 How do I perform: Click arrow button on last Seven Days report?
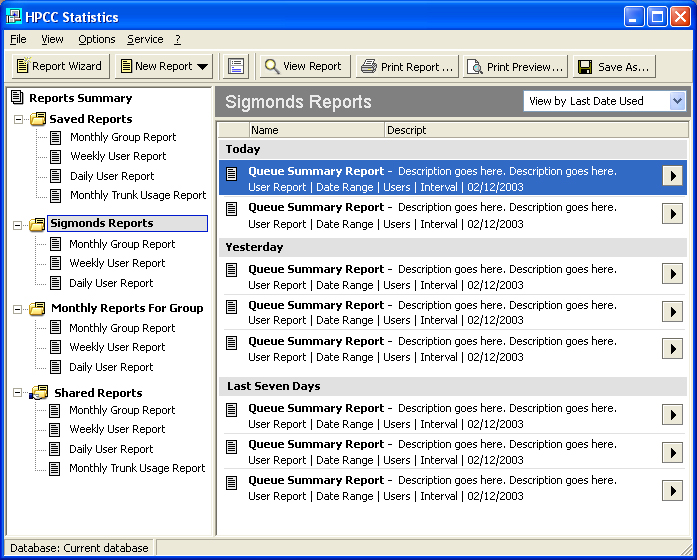pos(672,490)
